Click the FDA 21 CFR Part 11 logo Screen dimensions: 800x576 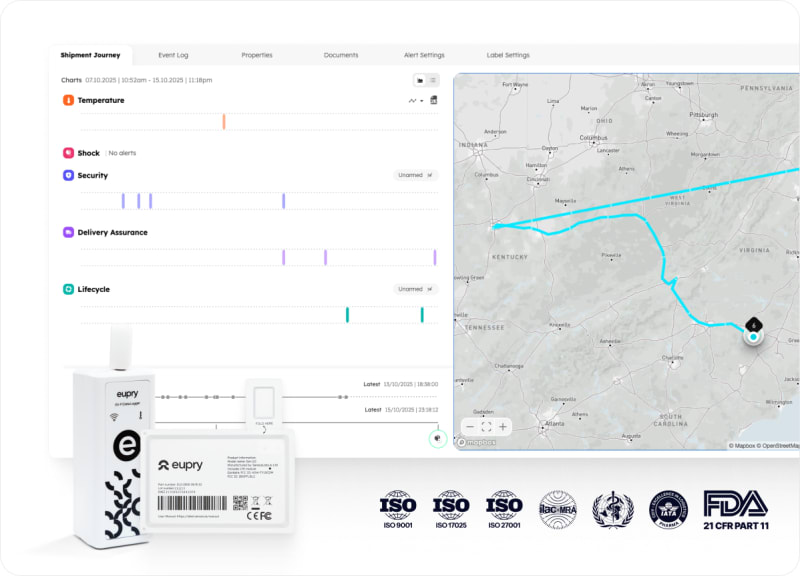(736, 510)
